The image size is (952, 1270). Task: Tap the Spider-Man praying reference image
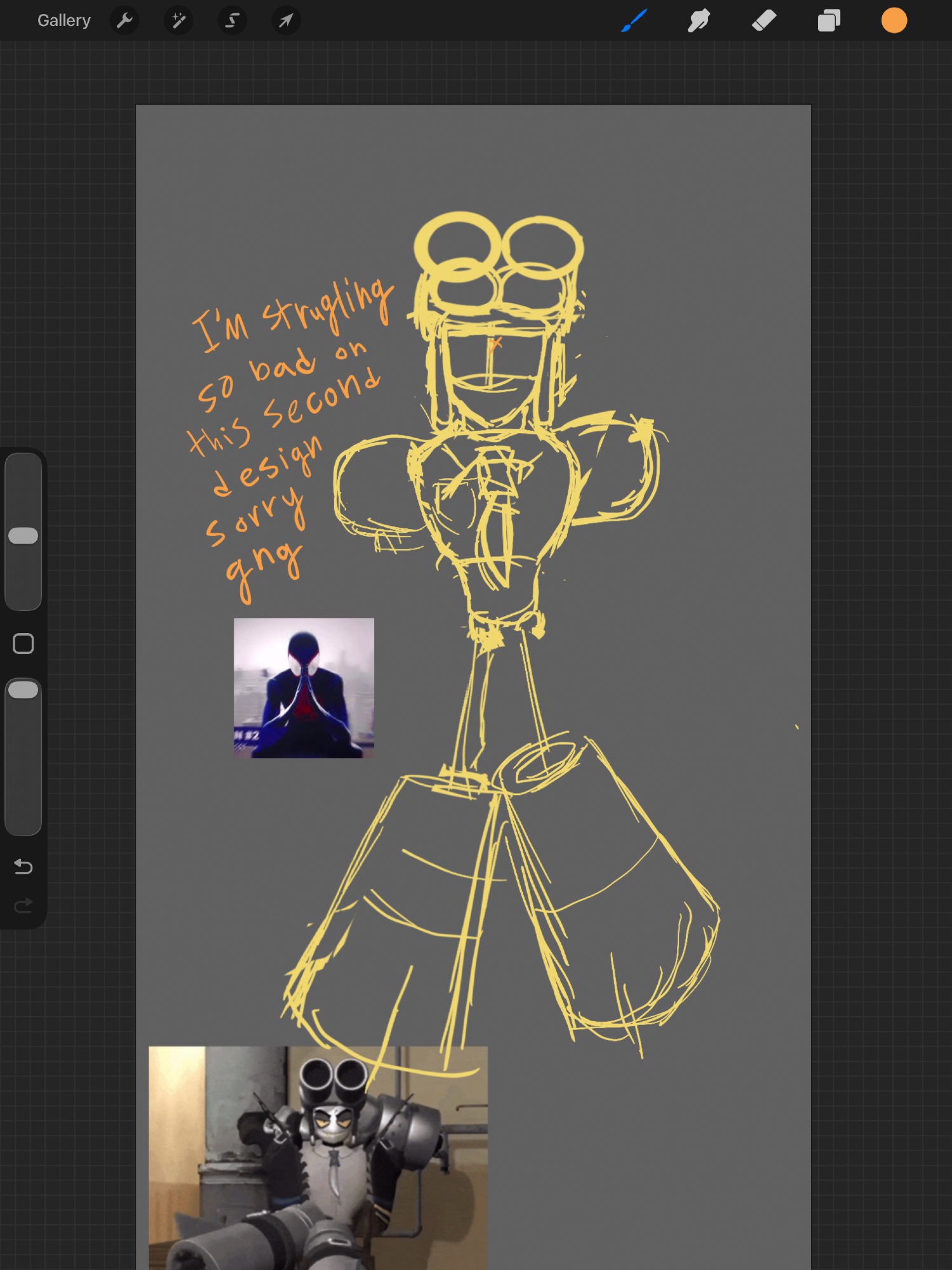click(304, 688)
